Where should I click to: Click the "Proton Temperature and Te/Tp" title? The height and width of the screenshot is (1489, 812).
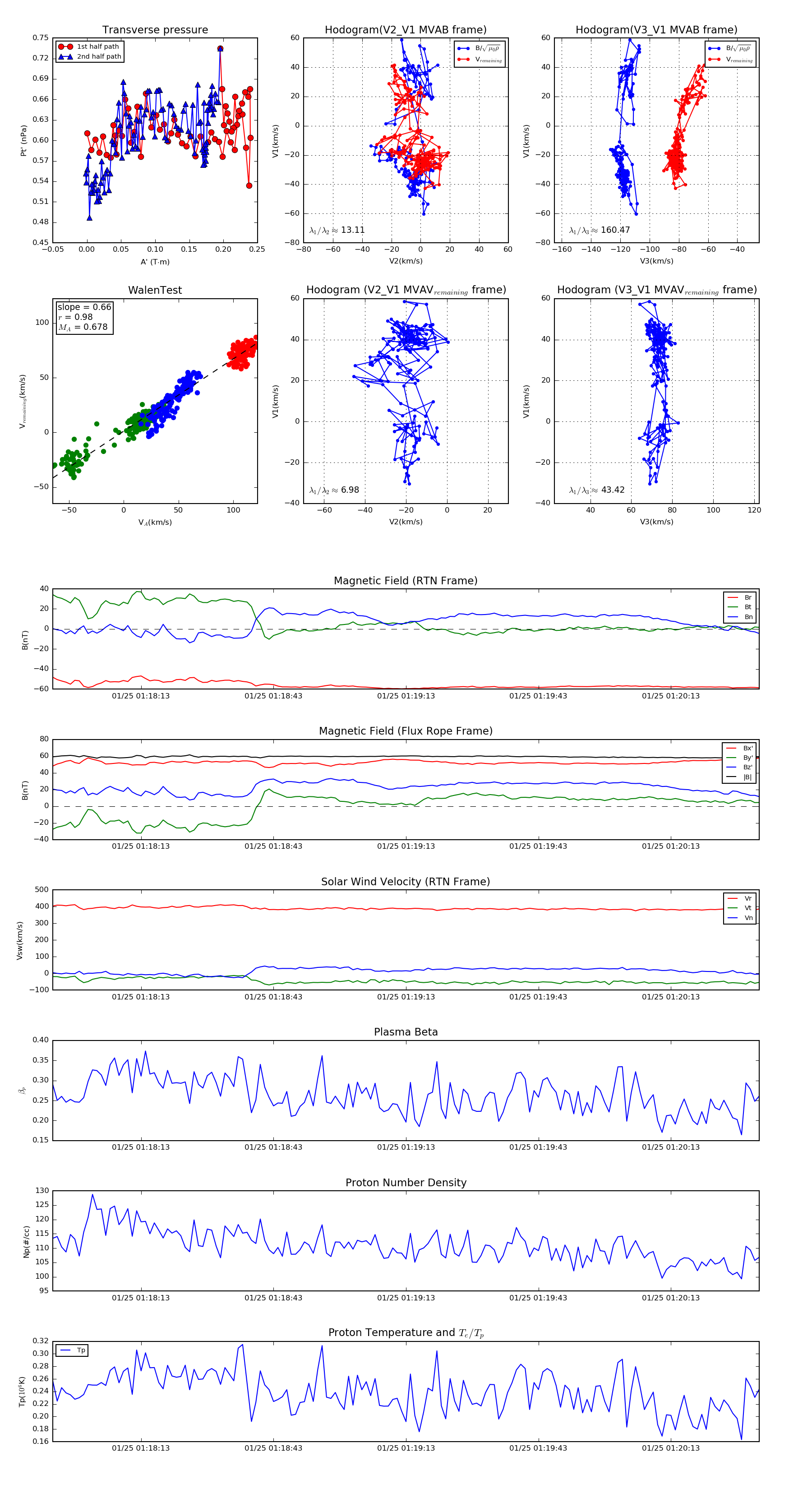[406, 1333]
